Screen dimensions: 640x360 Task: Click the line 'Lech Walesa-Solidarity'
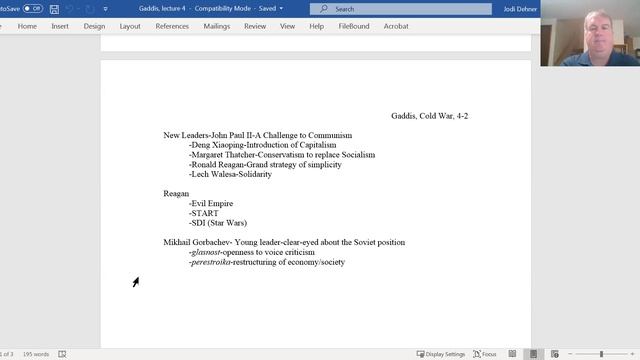[x=230, y=174]
